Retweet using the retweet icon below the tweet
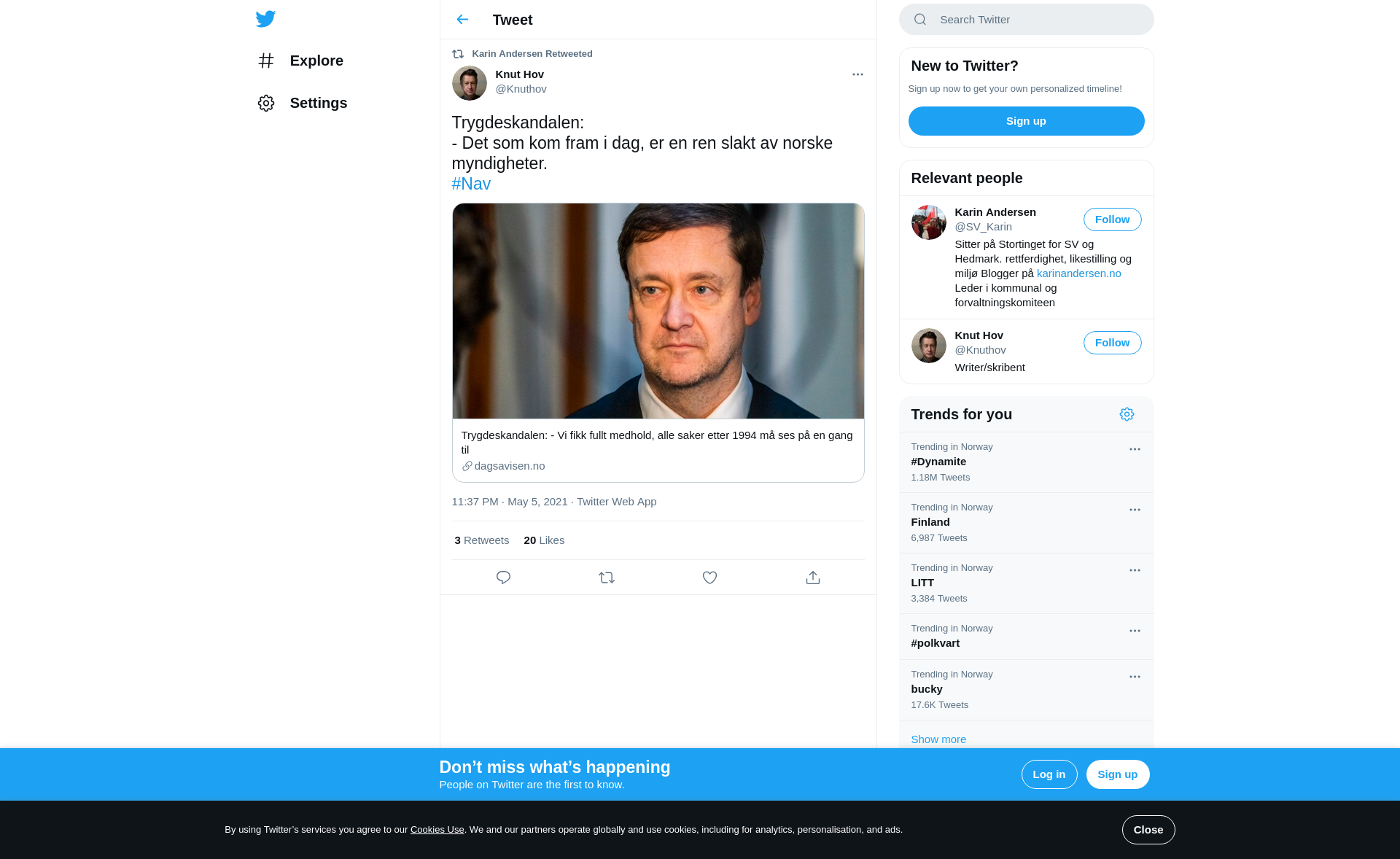 607,578
